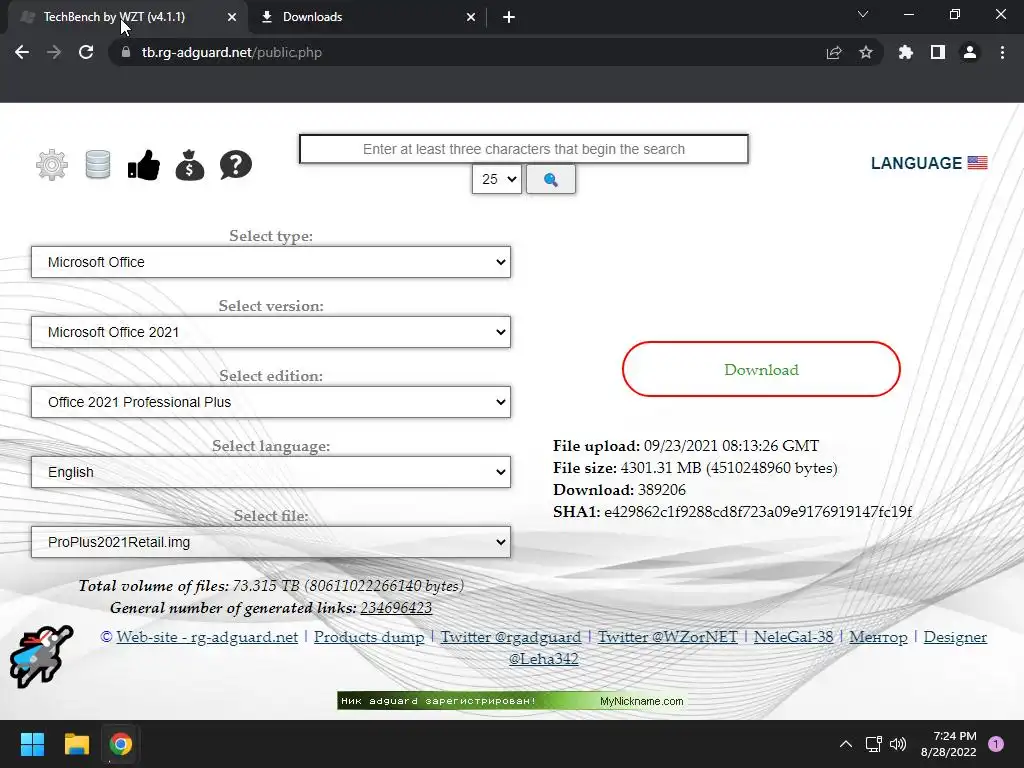Click the File upload date text
1024x768 pixels.
(x=686, y=445)
